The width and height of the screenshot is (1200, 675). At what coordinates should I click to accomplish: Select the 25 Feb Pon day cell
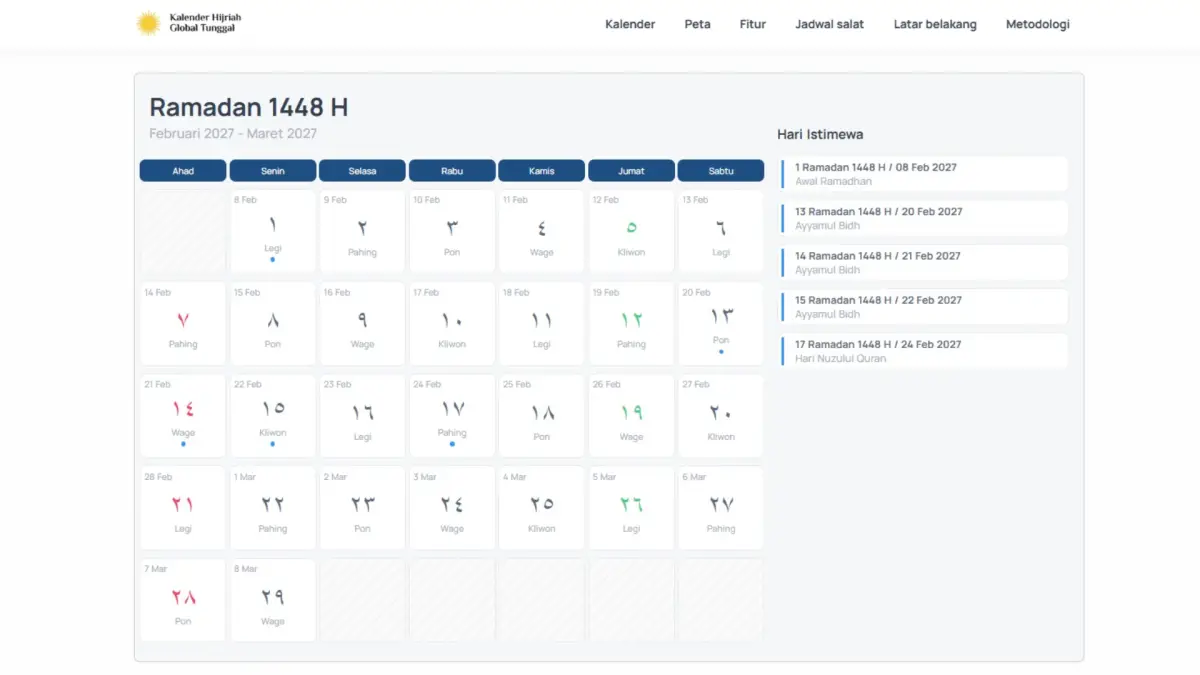(542, 416)
